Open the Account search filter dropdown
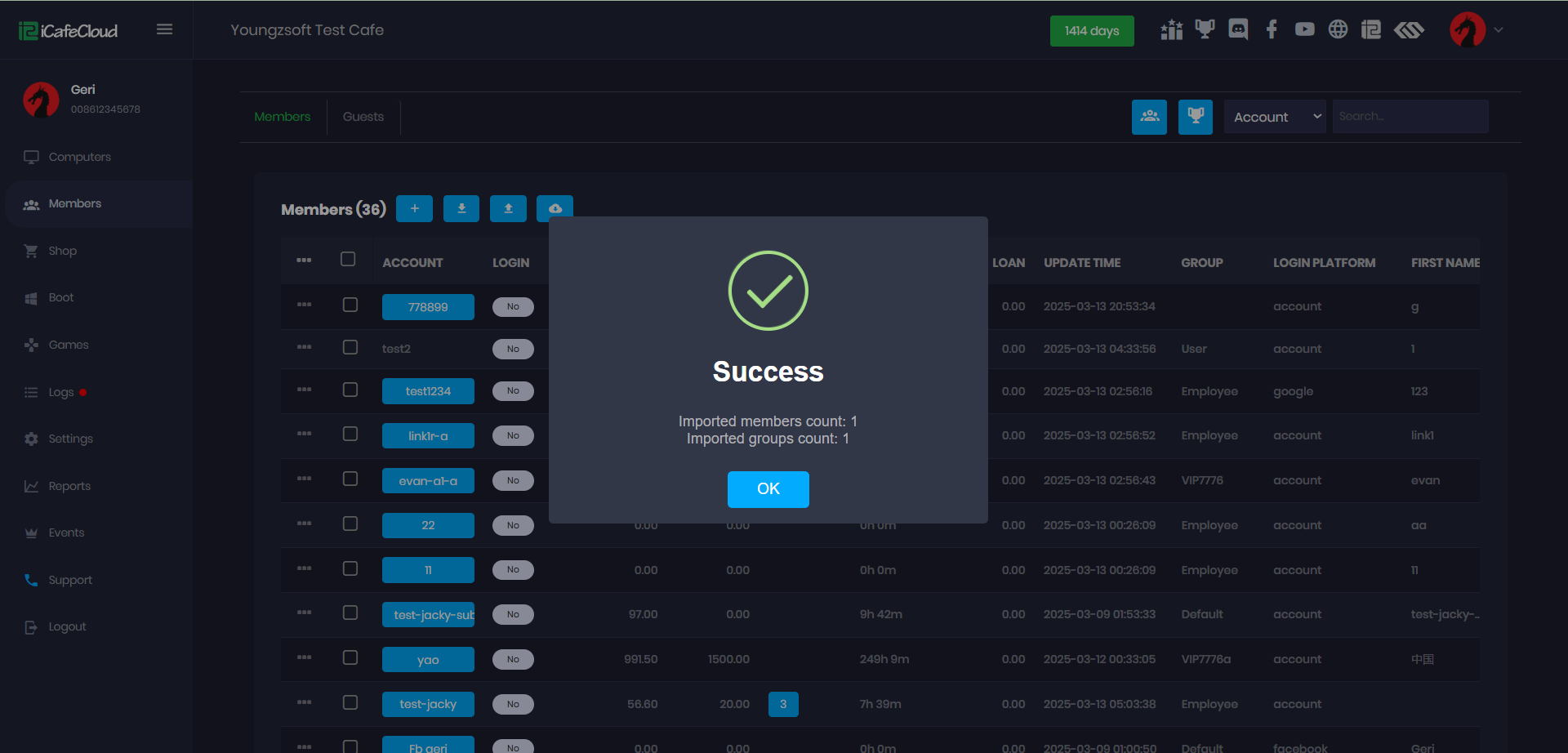The width and height of the screenshot is (1568, 753). [x=1275, y=117]
